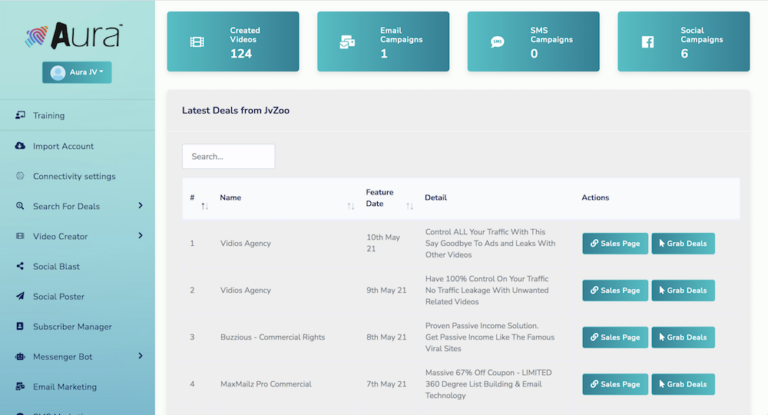This screenshot has height=415, width=768.
Task: Sort table by the # column
Action: pyautogui.click(x=198, y=199)
